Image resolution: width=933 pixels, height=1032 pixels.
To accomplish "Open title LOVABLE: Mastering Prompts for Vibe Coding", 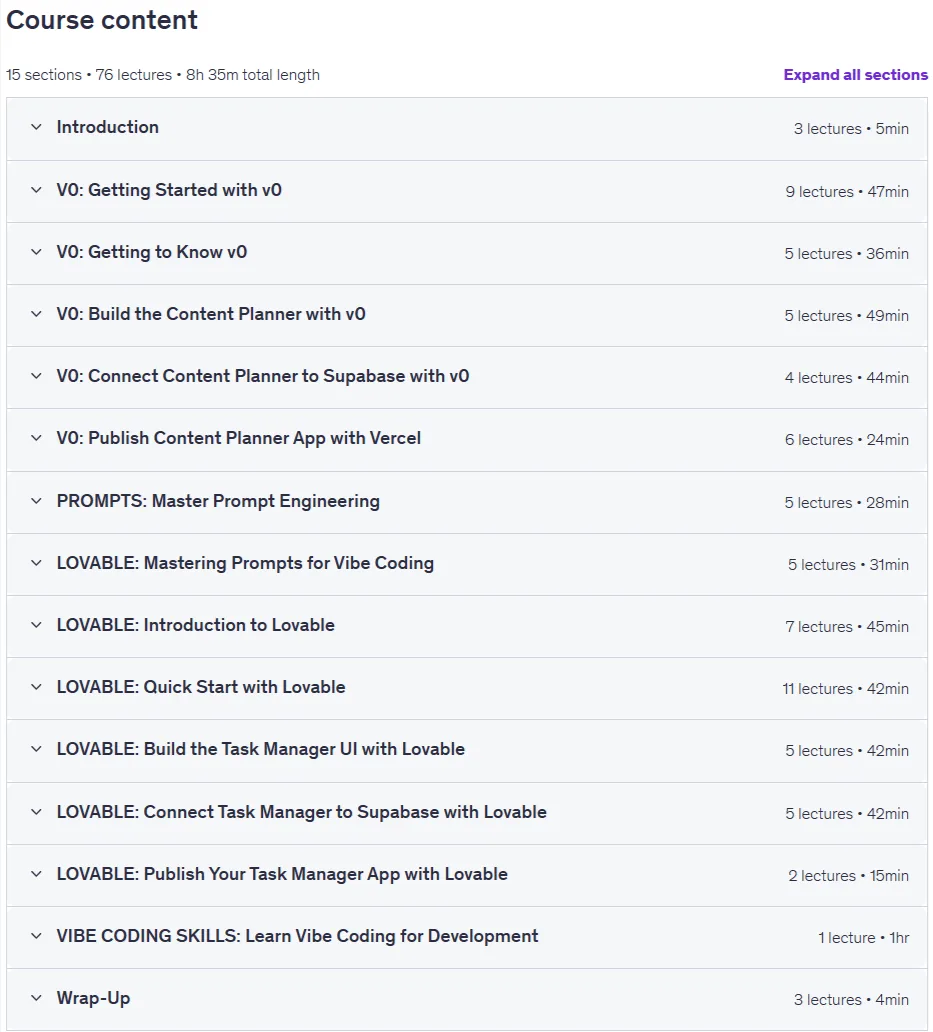I will [245, 563].
